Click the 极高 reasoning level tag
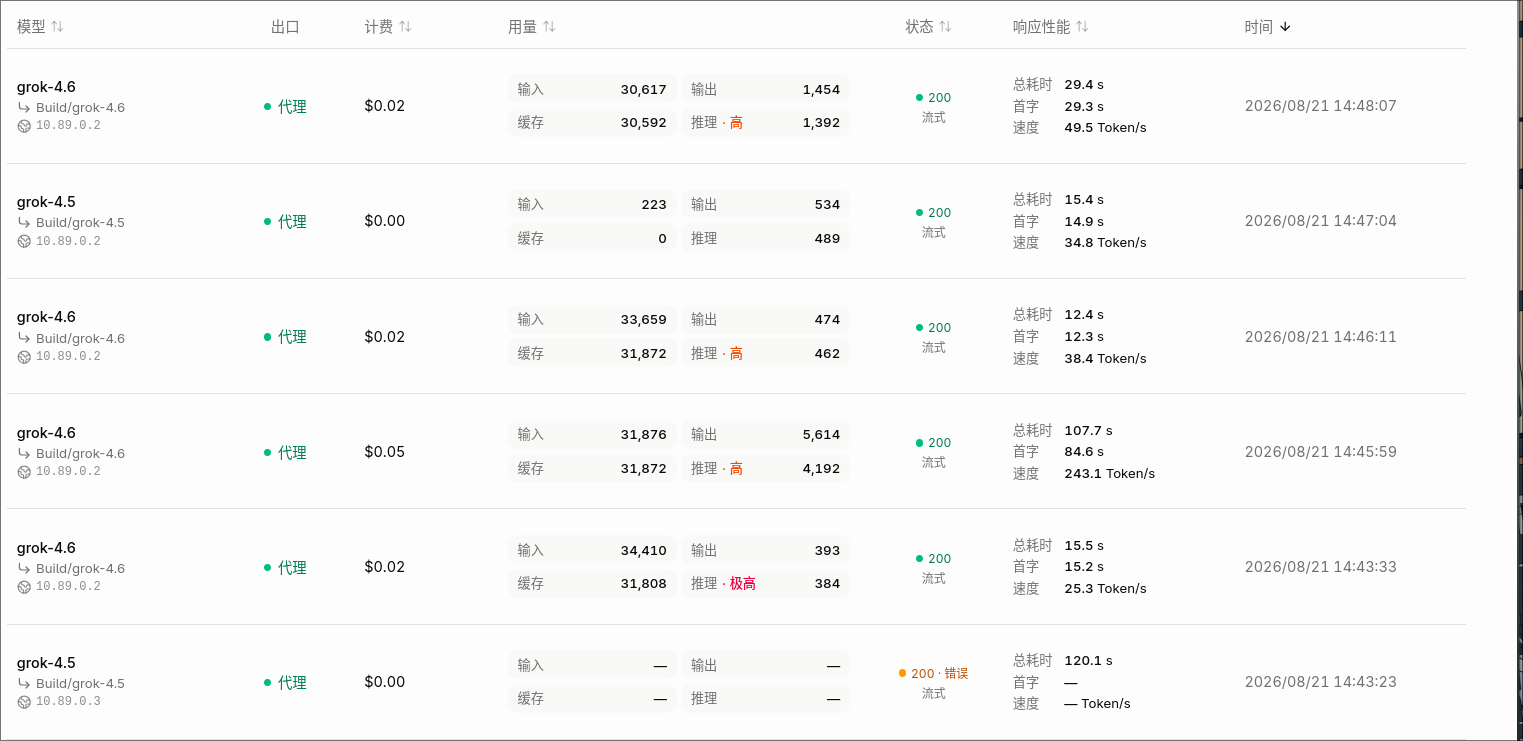Viewport: 1523px width, 741px height. coord(742,583)
